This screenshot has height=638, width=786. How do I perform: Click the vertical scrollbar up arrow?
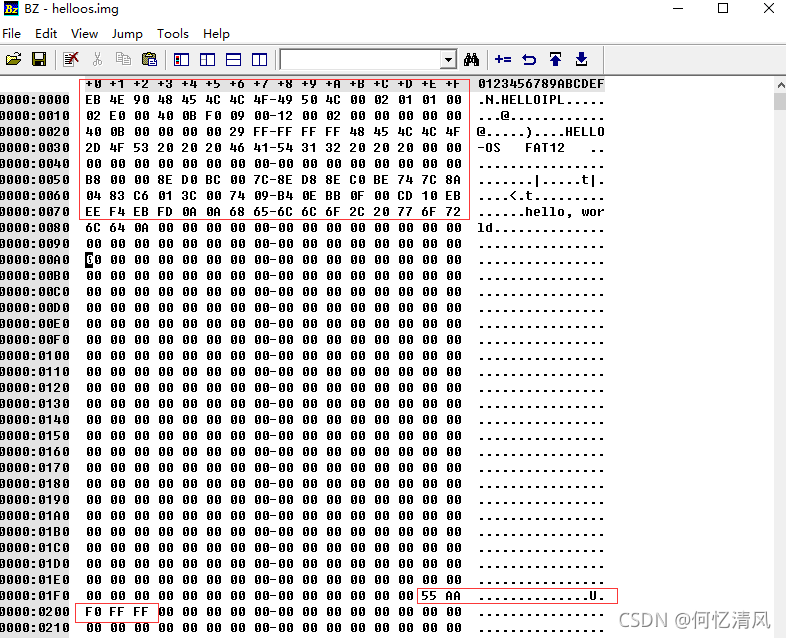click(780, 85)
